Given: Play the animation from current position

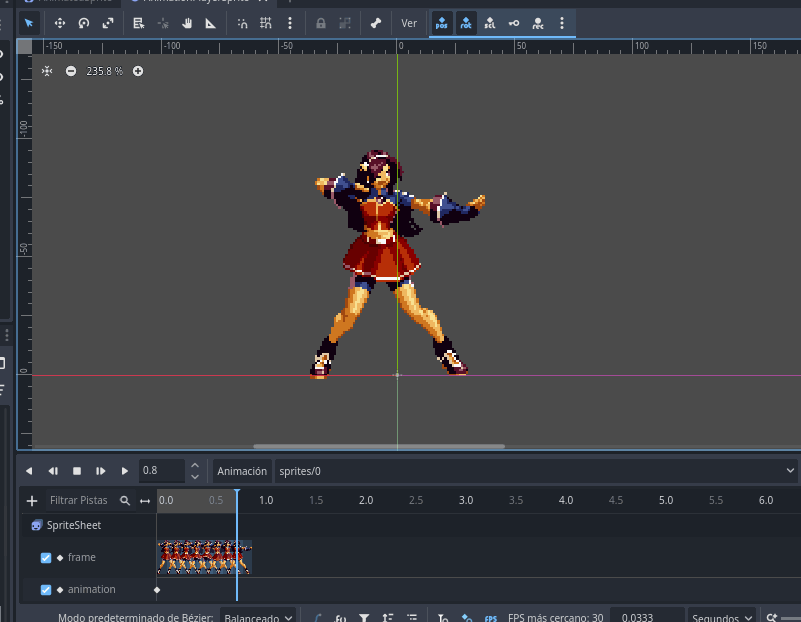Looking at the screenshot, I should click(125, 471).
